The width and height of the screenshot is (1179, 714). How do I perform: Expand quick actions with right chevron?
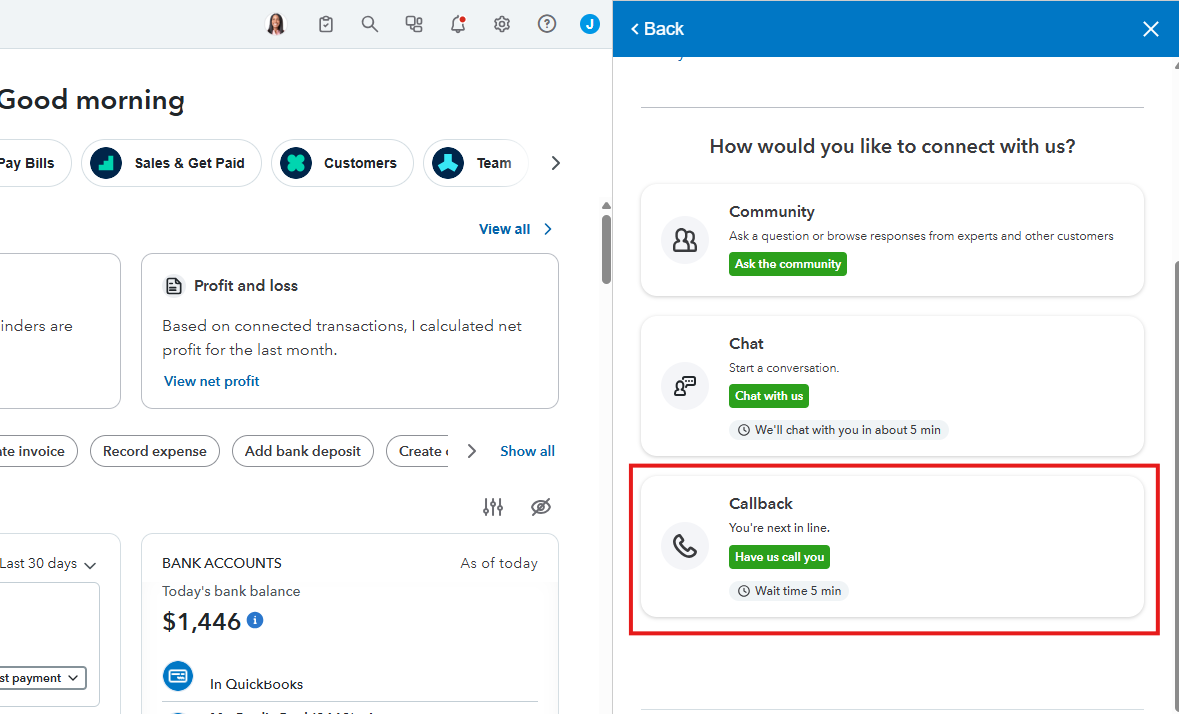tap(472, 451)
